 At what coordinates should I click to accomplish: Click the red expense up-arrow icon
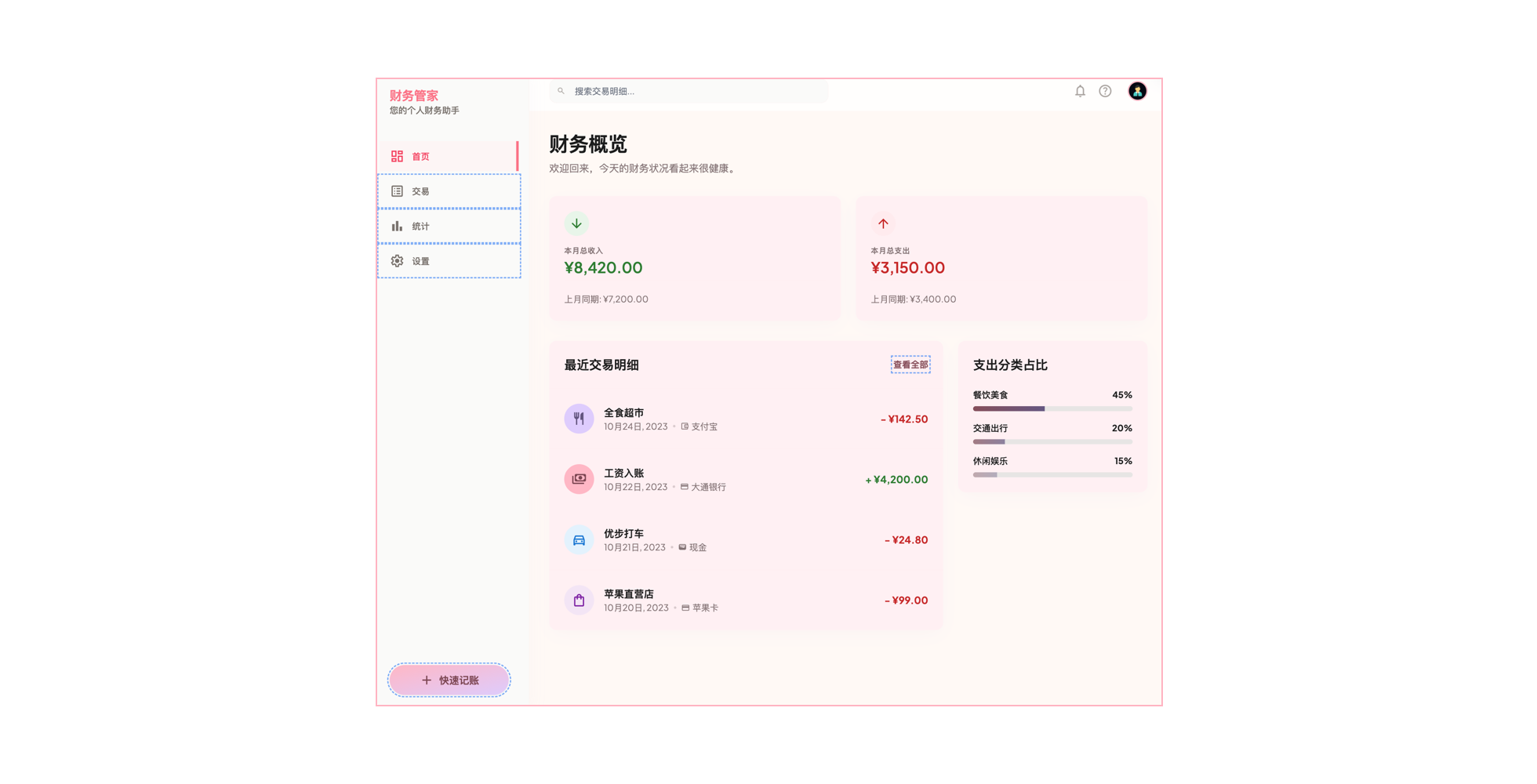click(883, 223)
